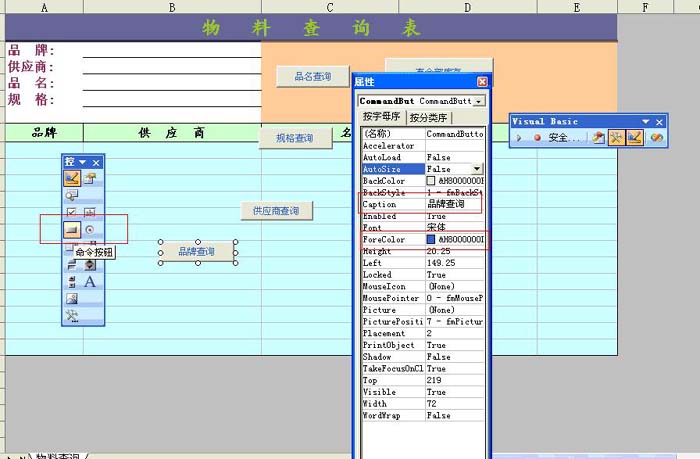Click Record Macro on Visual Basic toolbar
This screenshot has width=700, height=459.
coord(537,137)
